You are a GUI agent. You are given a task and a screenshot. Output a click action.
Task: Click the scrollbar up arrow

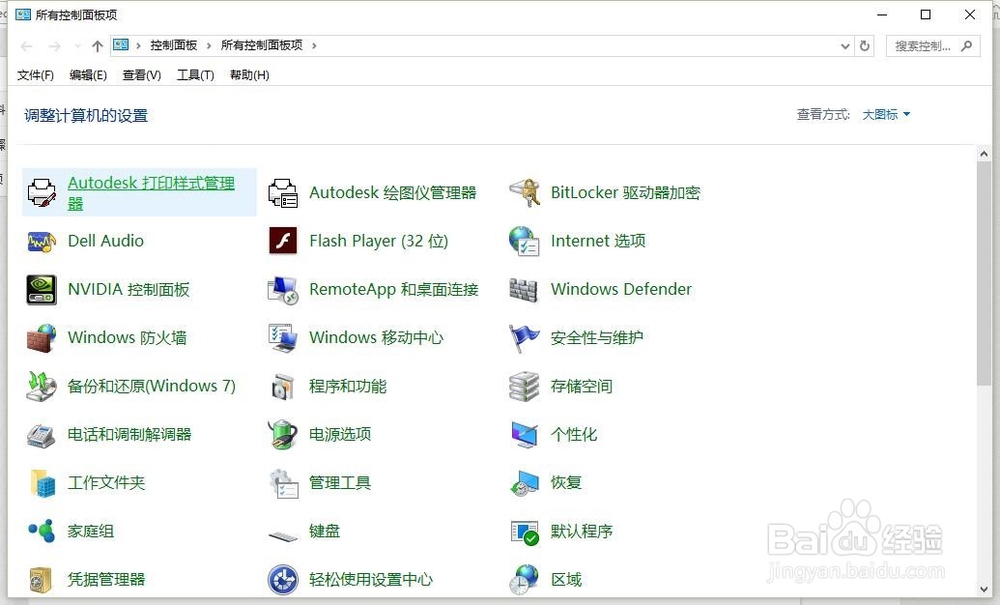coord(983,154)
